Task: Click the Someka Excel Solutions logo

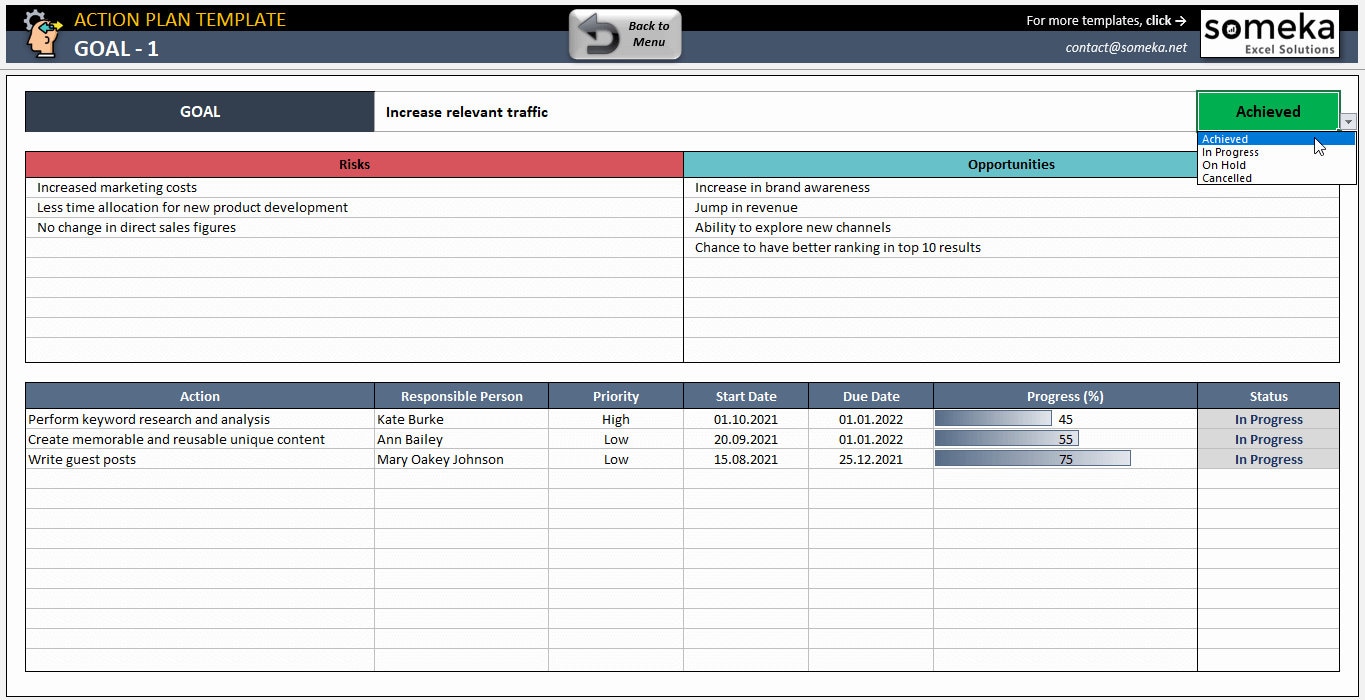Action: point(1268,32)
